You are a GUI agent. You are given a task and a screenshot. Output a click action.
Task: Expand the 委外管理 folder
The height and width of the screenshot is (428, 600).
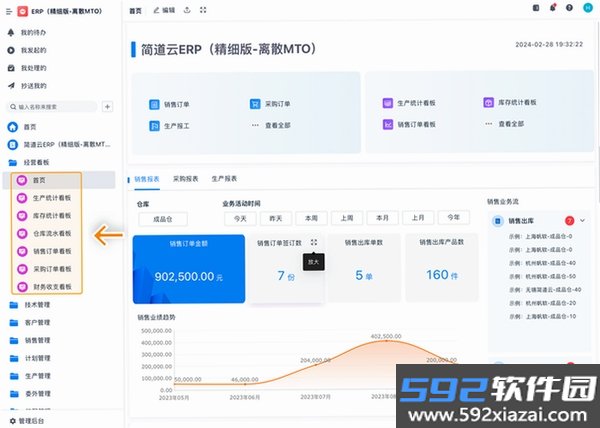click(30, 394)
